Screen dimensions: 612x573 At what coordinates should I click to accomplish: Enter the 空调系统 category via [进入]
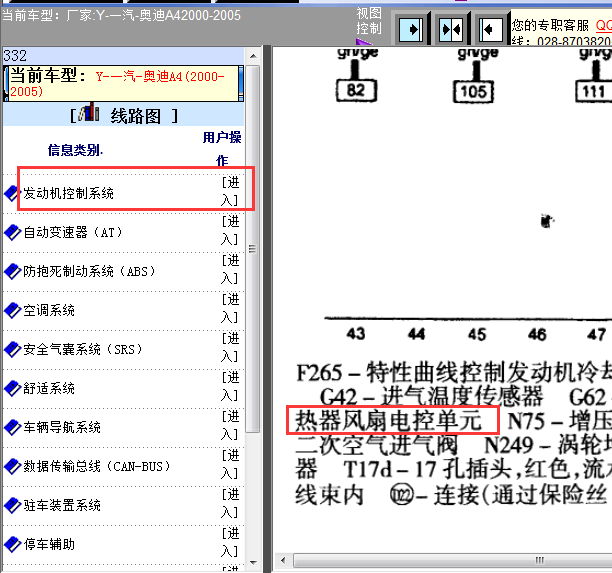pos(230,308)
